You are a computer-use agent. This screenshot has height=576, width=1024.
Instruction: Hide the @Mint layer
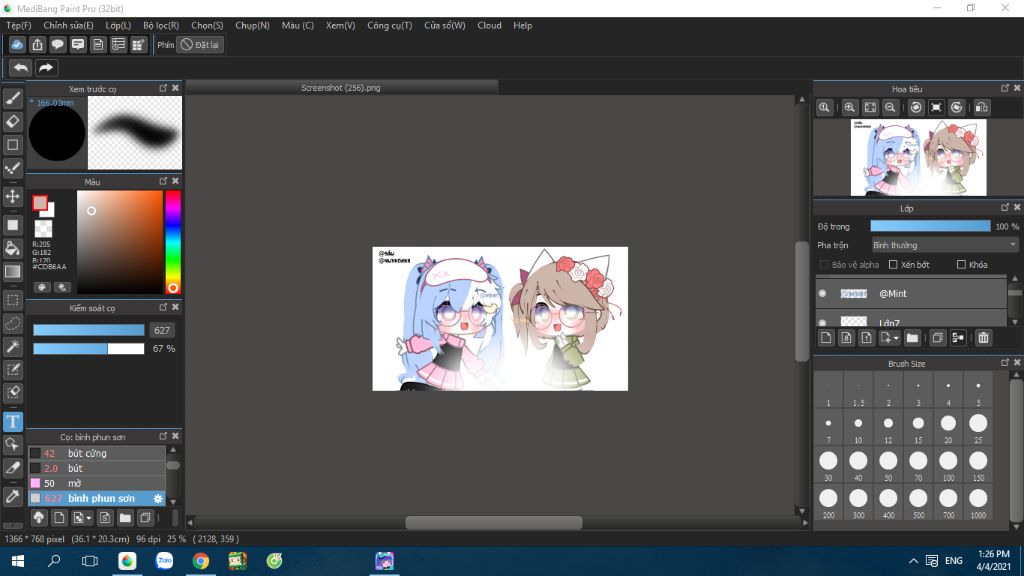823,294
